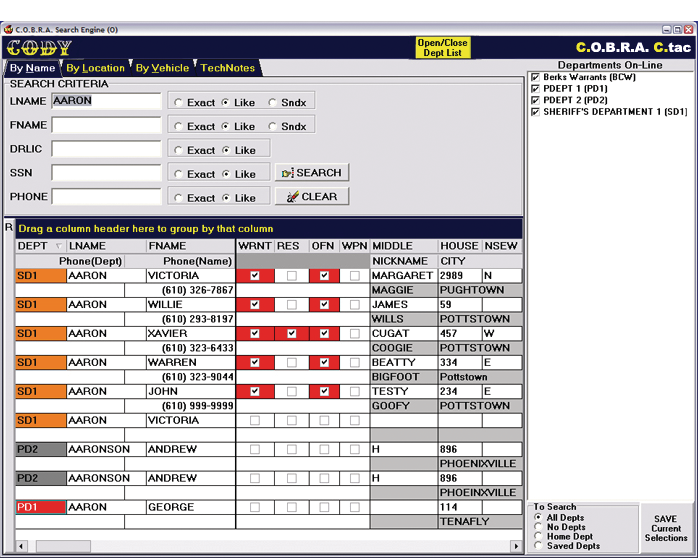698x558 pixels.
Task: Click the SAVE Current Selections button
Action: (665, 528)
